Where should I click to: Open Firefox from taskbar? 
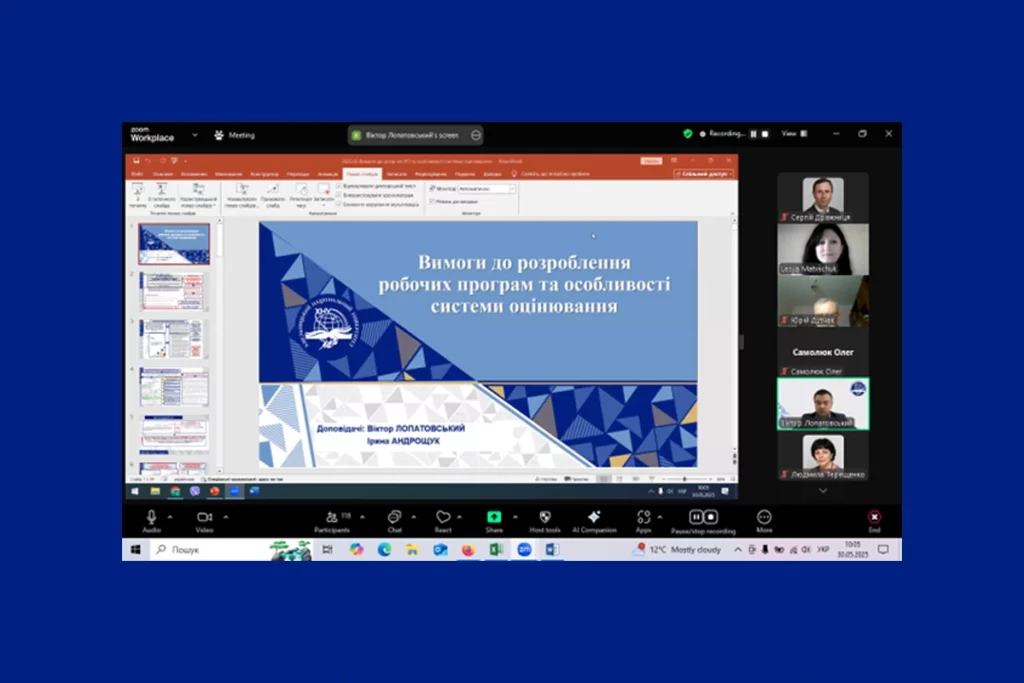[x=468, y=550]
